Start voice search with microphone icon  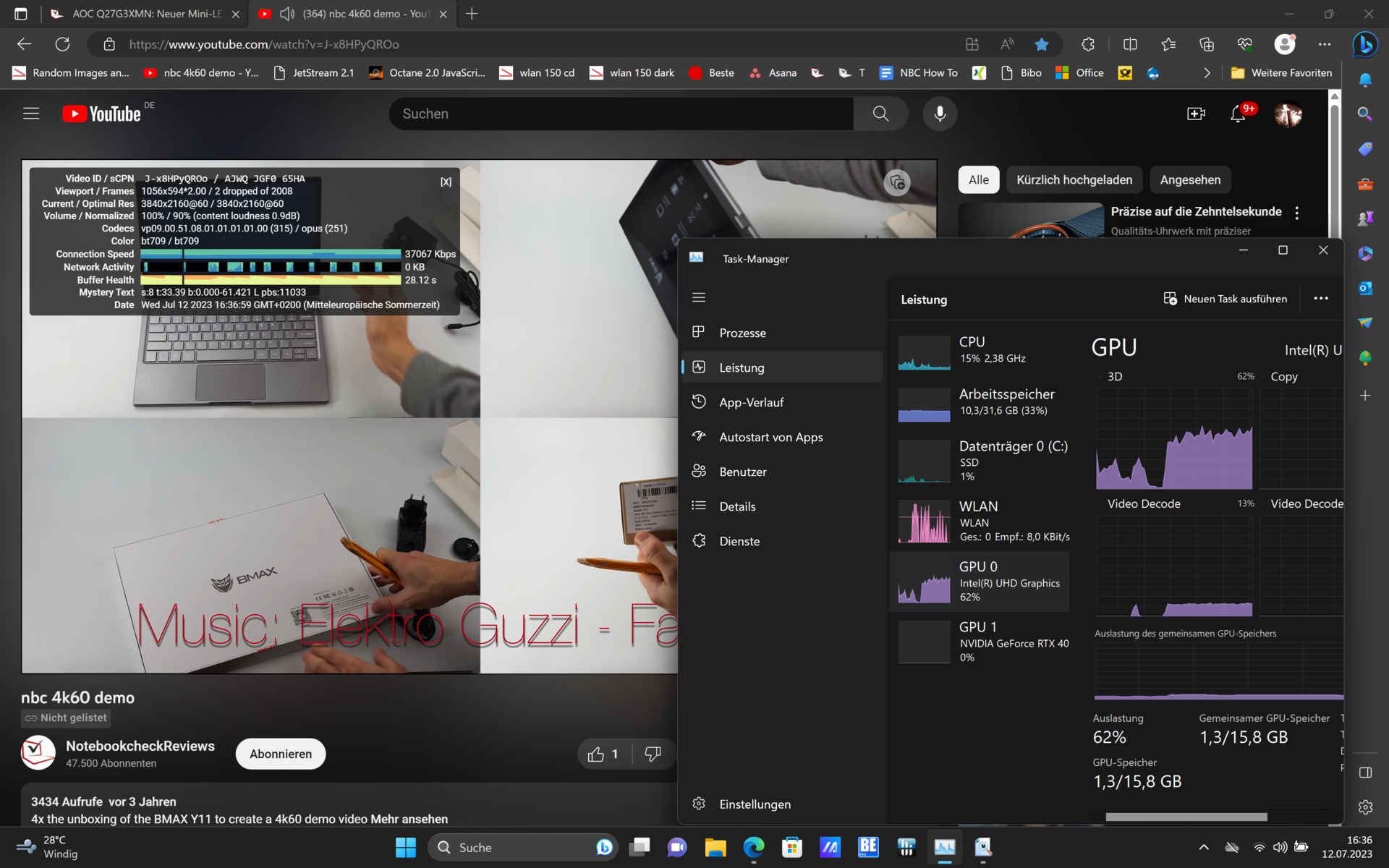coord(940,114)
